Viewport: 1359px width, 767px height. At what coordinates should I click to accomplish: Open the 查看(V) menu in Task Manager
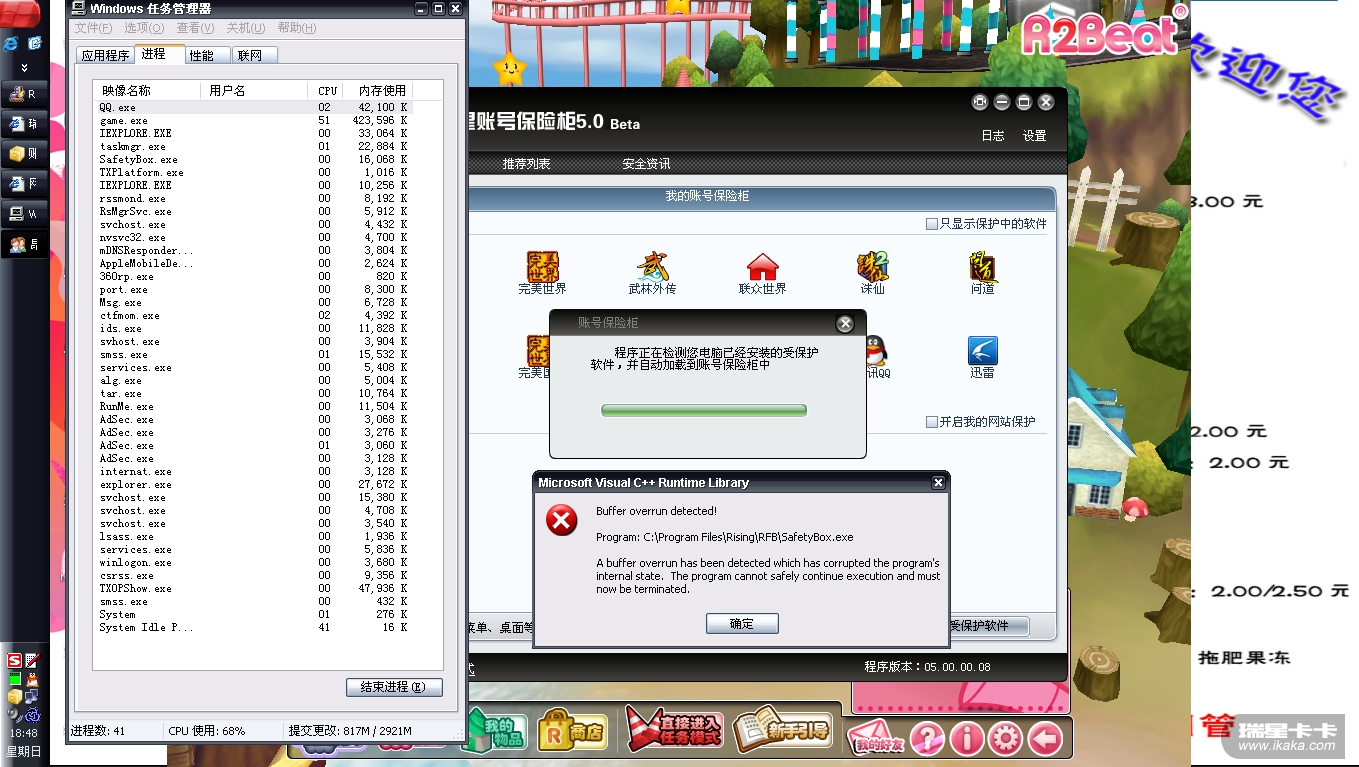click(196, 28)
